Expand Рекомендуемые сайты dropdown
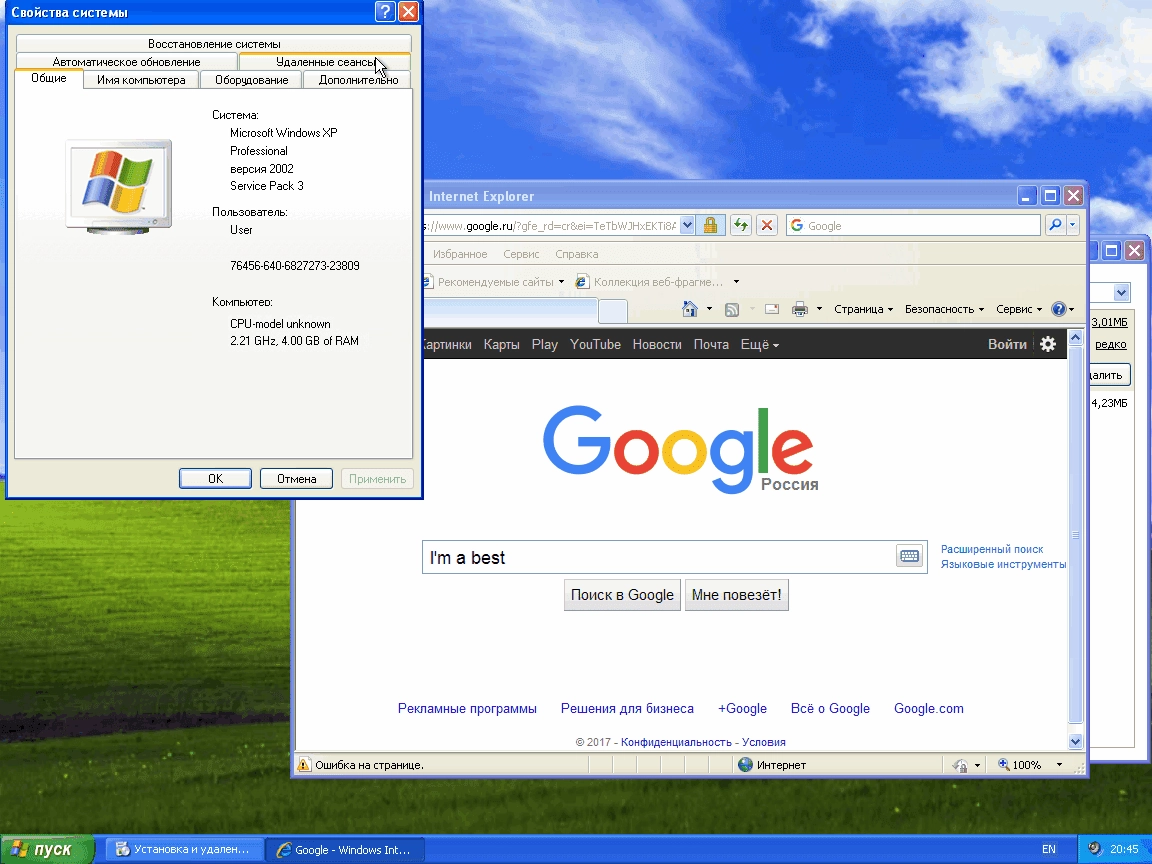This screenshot has width=1152, height=864. click(561, 281)
